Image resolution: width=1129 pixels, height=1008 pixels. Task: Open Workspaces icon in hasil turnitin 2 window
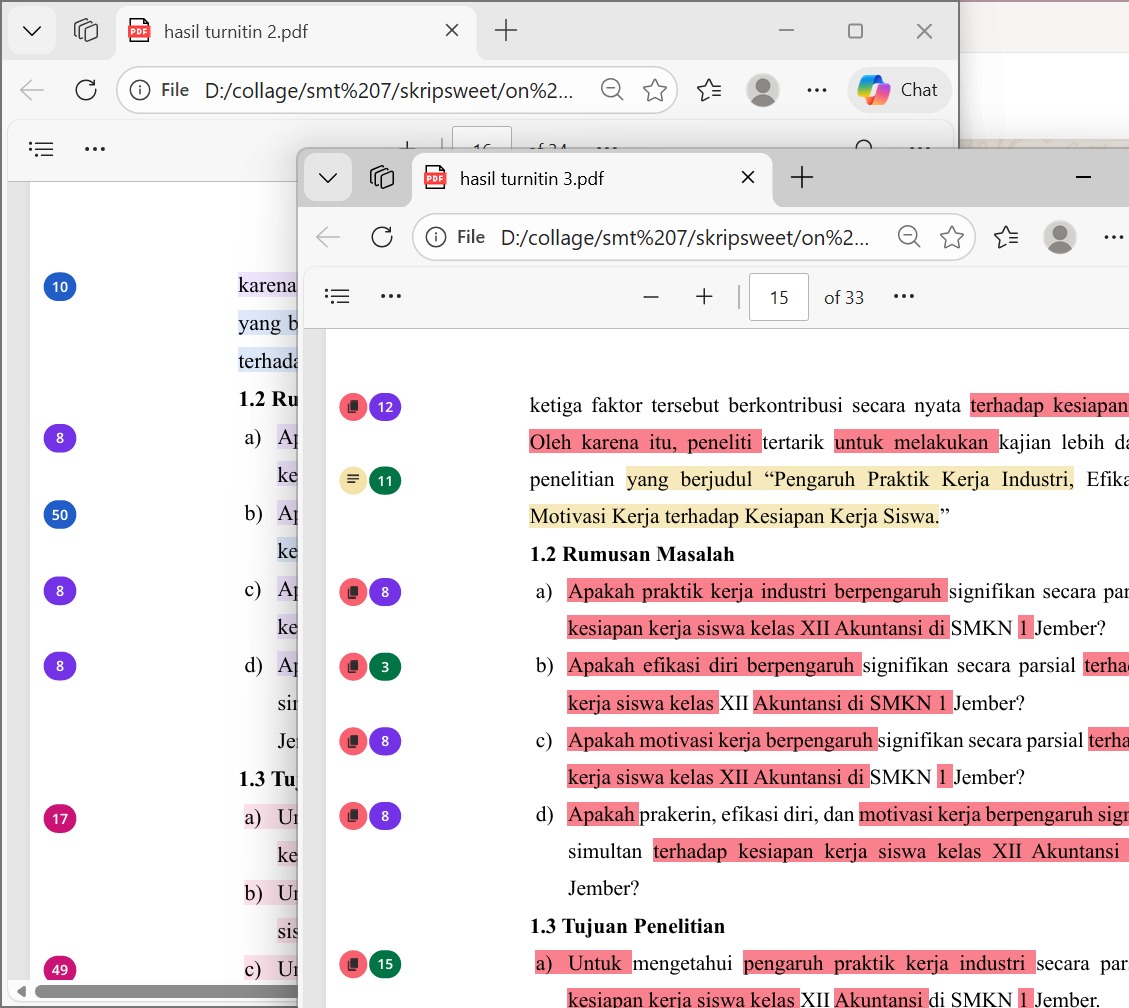86,31
